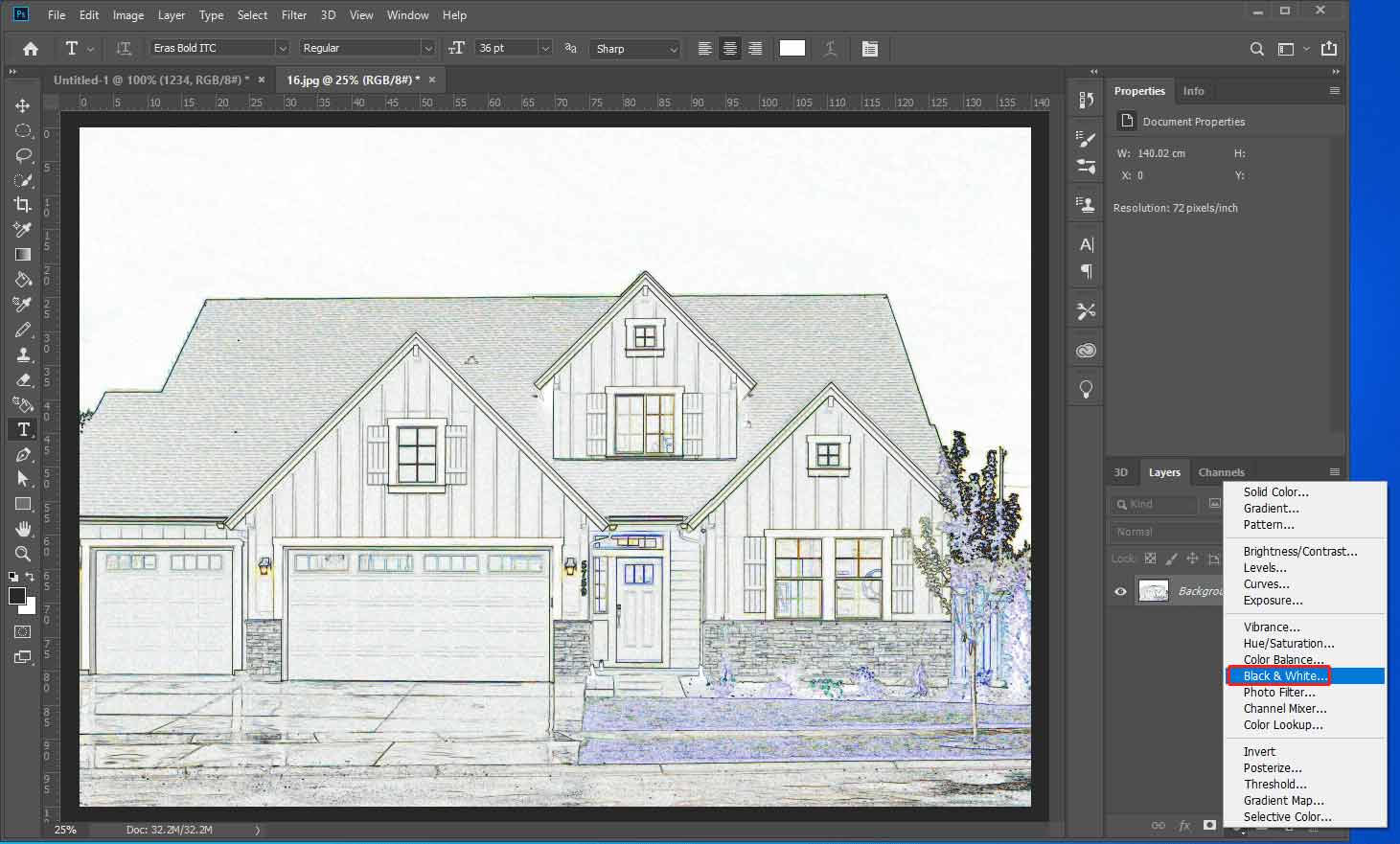1400x844 pixels.
Task: Click the white text color swatch in options bar
Action: pyautogui.click(x=792, y=47)
